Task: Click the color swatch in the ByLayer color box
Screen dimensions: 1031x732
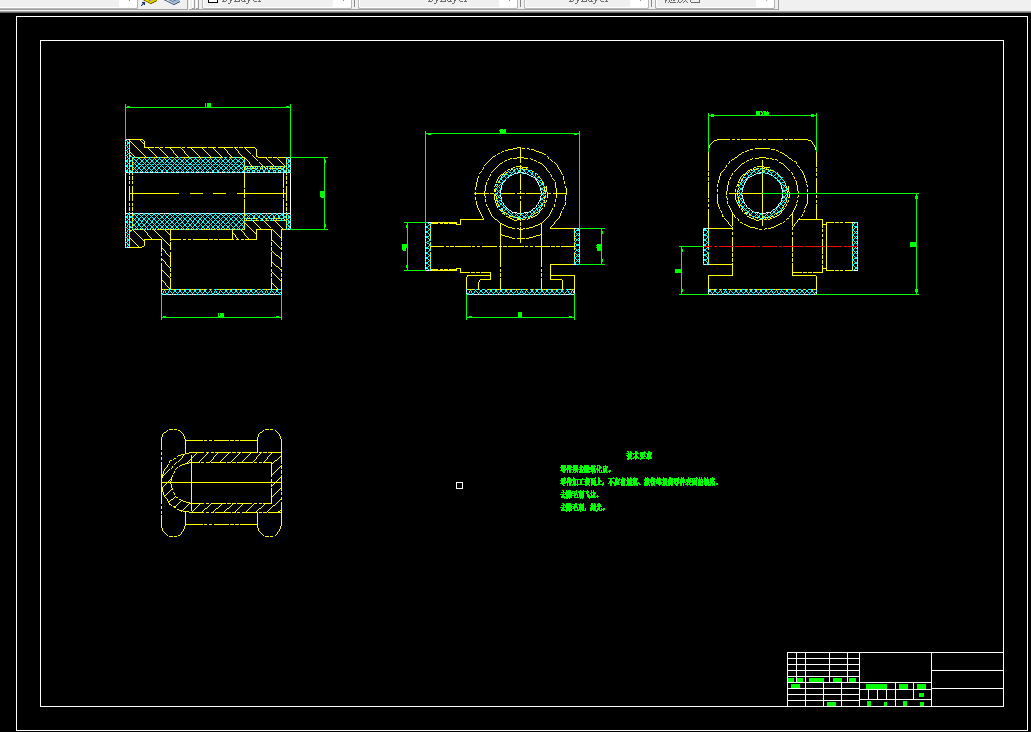Action: (x=213, y=1)
